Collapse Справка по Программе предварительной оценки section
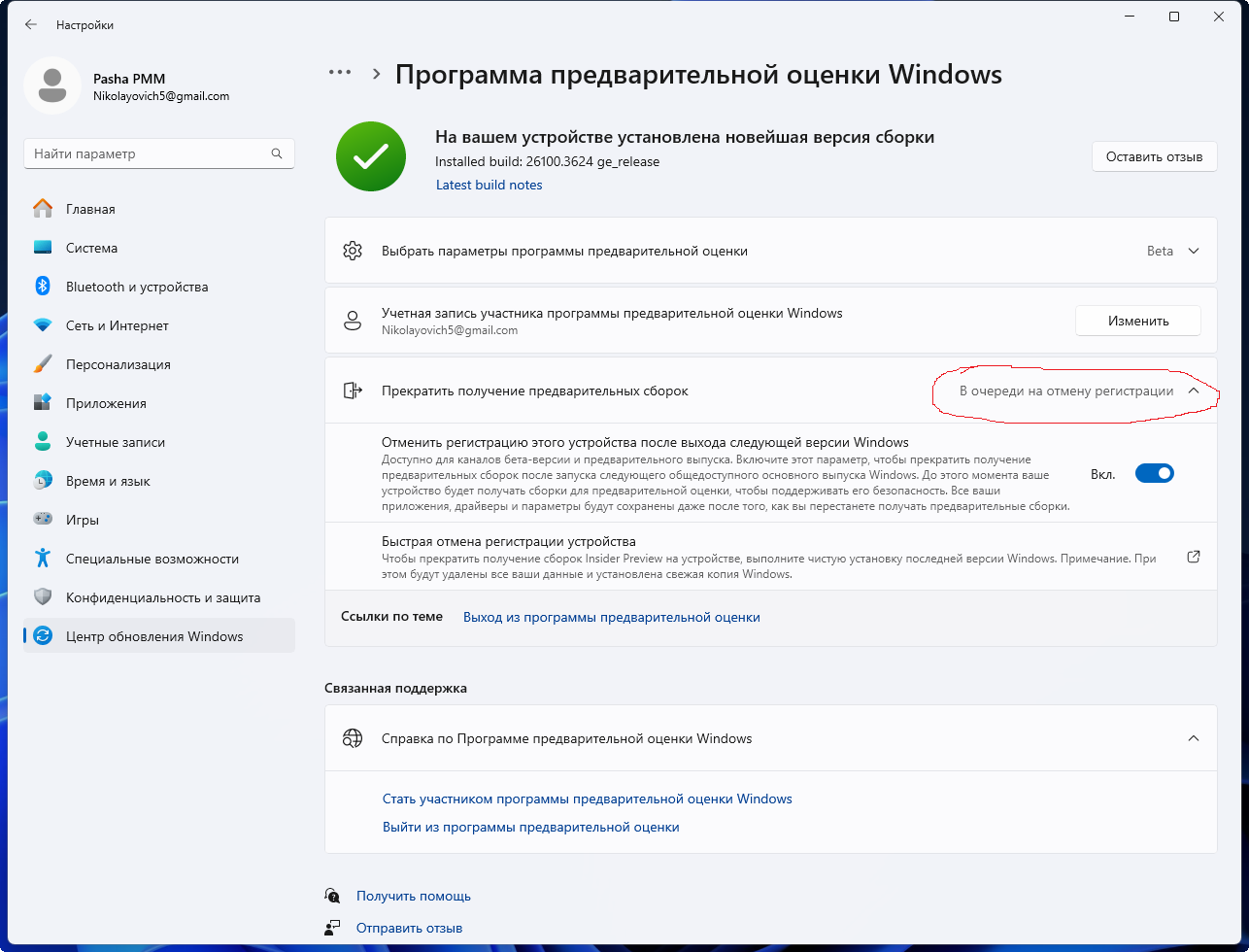The image size is (1249, 952). point(1194,738)
